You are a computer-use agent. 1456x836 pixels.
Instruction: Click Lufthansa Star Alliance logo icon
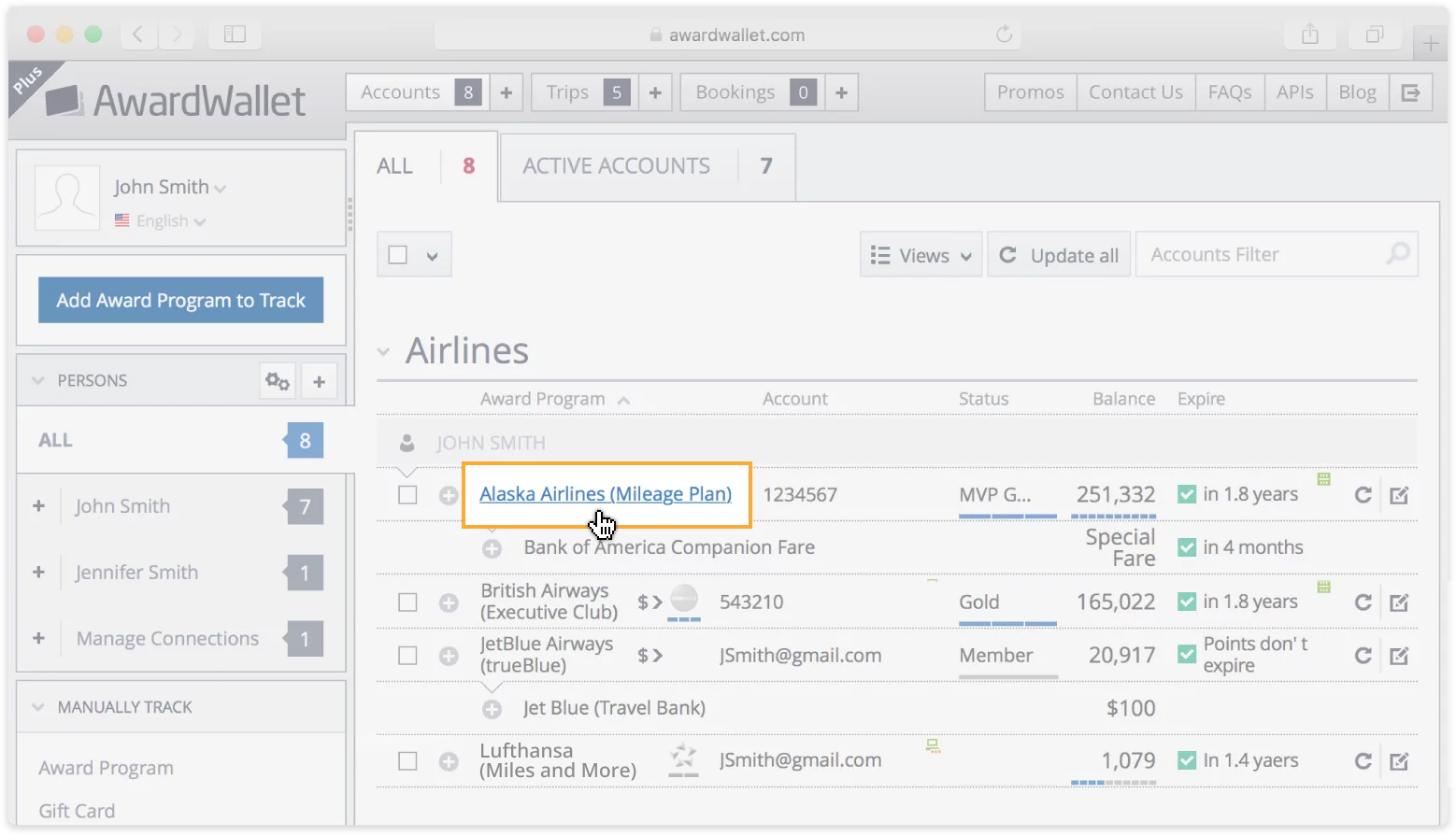(684, 756)
